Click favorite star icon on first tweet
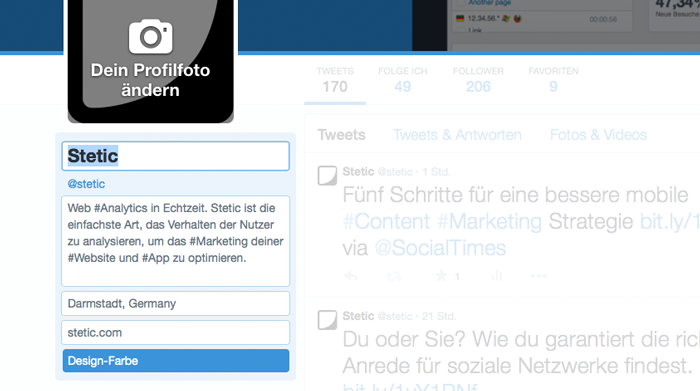The image size is (700, 391). [441, 276]
